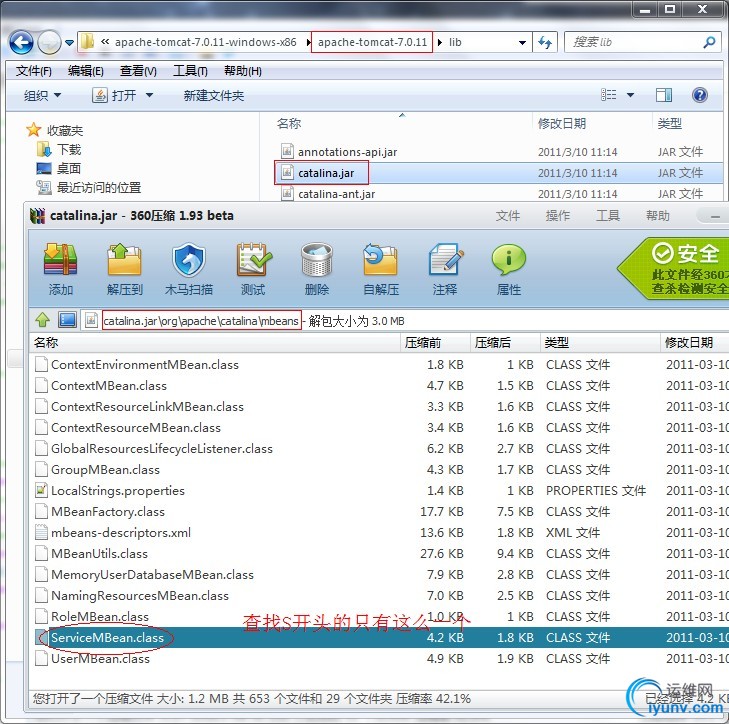Image resolution: width=729 pixels, height=724 pixels.
Task: Click the refresh button beside address bar
Action: [544, 43]
